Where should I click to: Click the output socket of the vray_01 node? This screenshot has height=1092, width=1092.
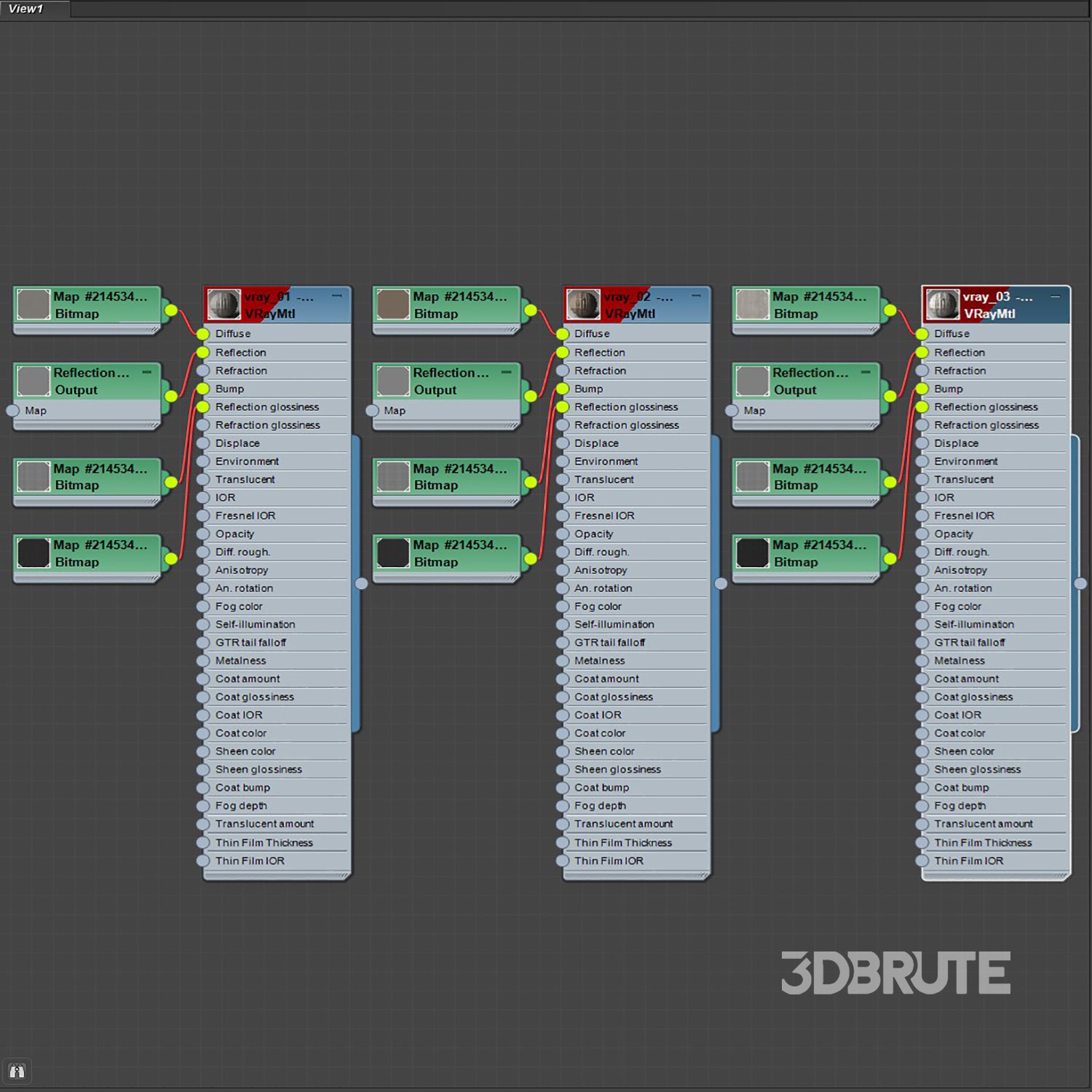coord(361,583)
